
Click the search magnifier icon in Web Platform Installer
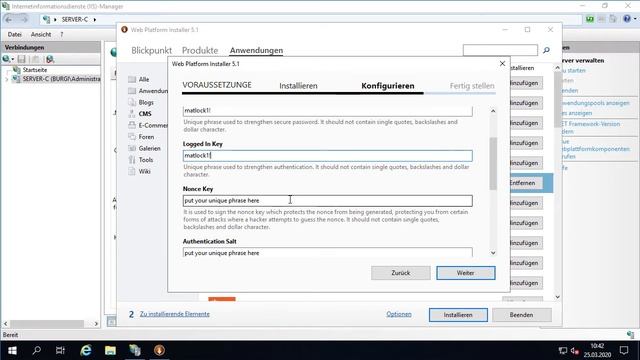(547, 50)
